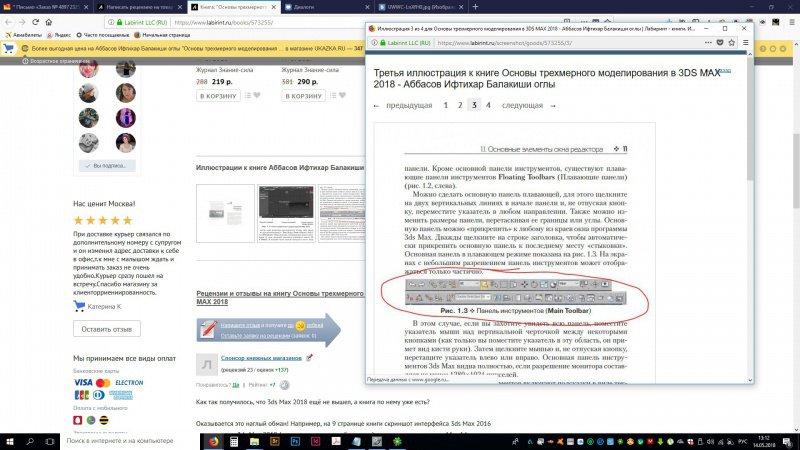Open 'Рецензии и отзывы на книгу' link
The image size is (800, 450).
click(280, 297)
